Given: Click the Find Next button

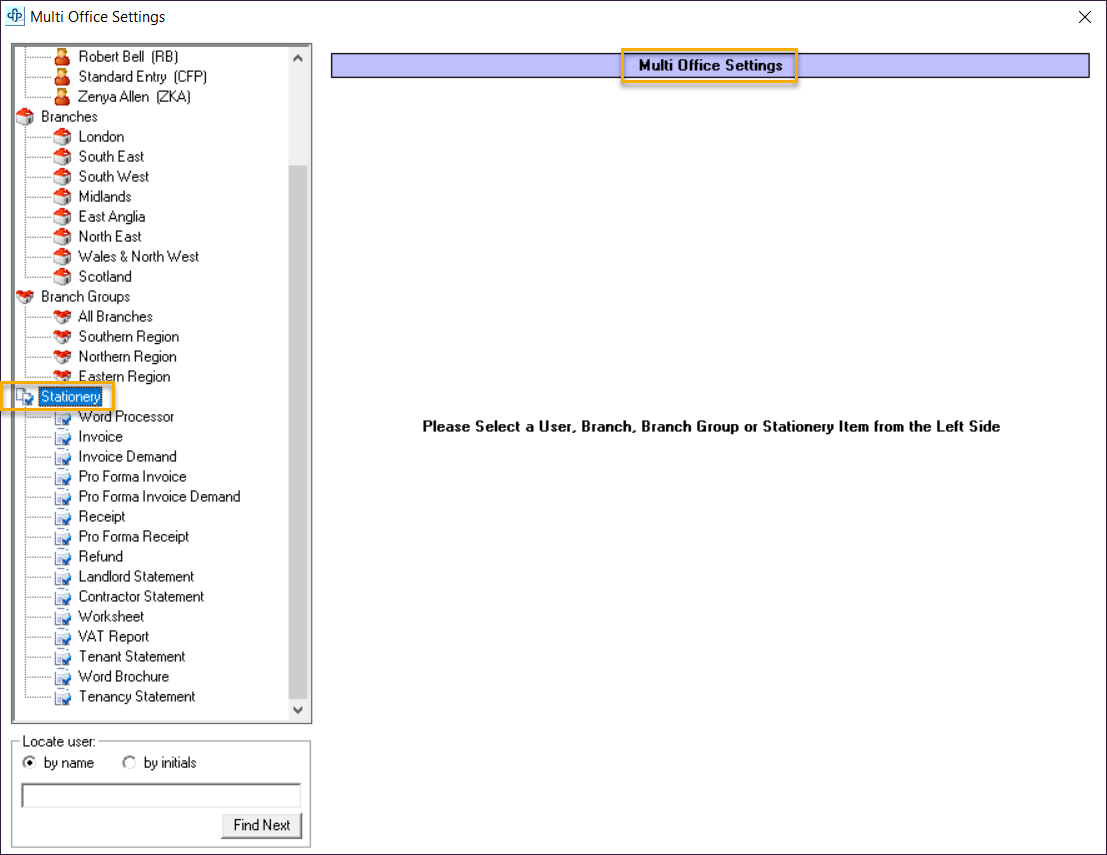Looking at the screenshot, I should (x=261, y=825).
